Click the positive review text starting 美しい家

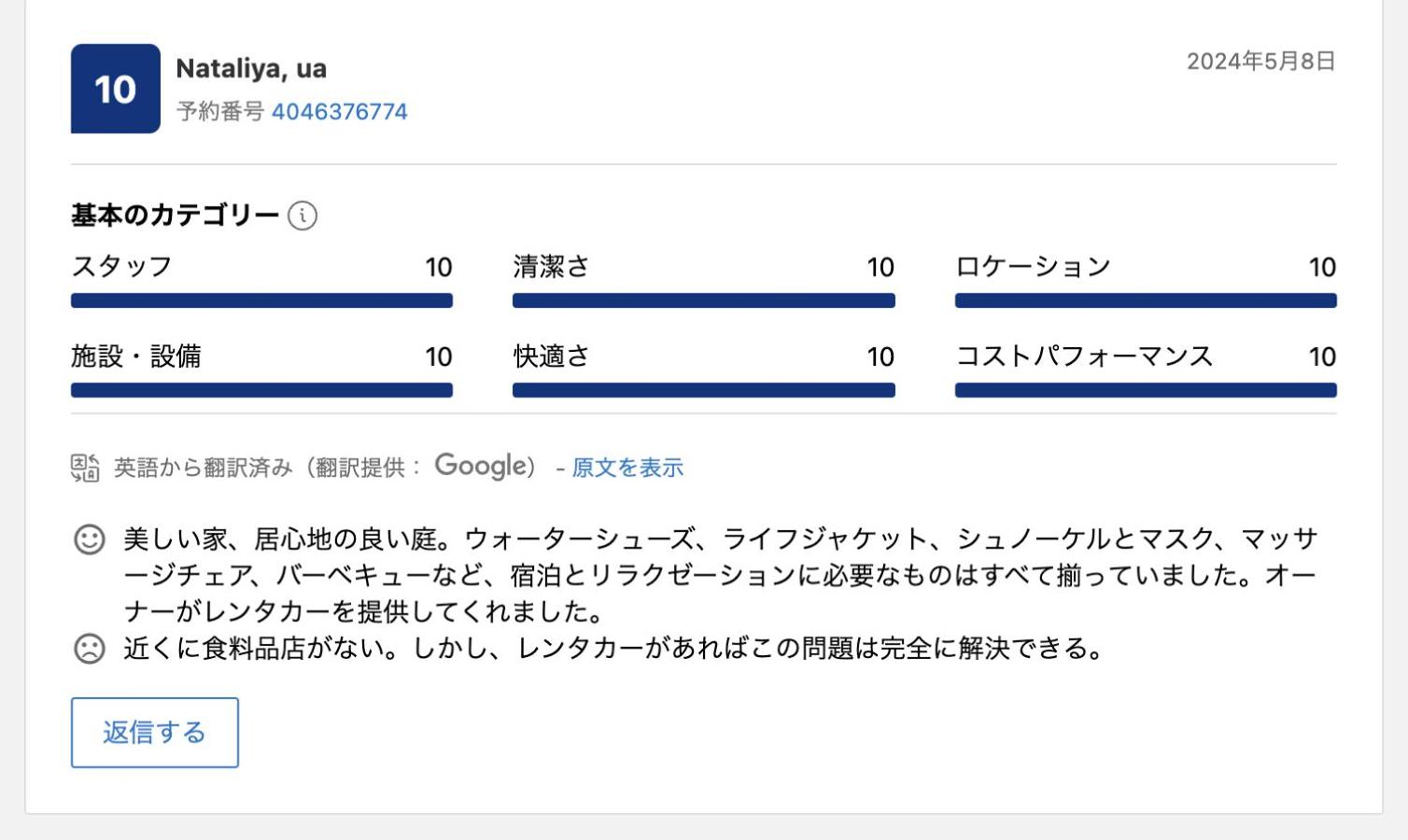click(x=720, y=575)
